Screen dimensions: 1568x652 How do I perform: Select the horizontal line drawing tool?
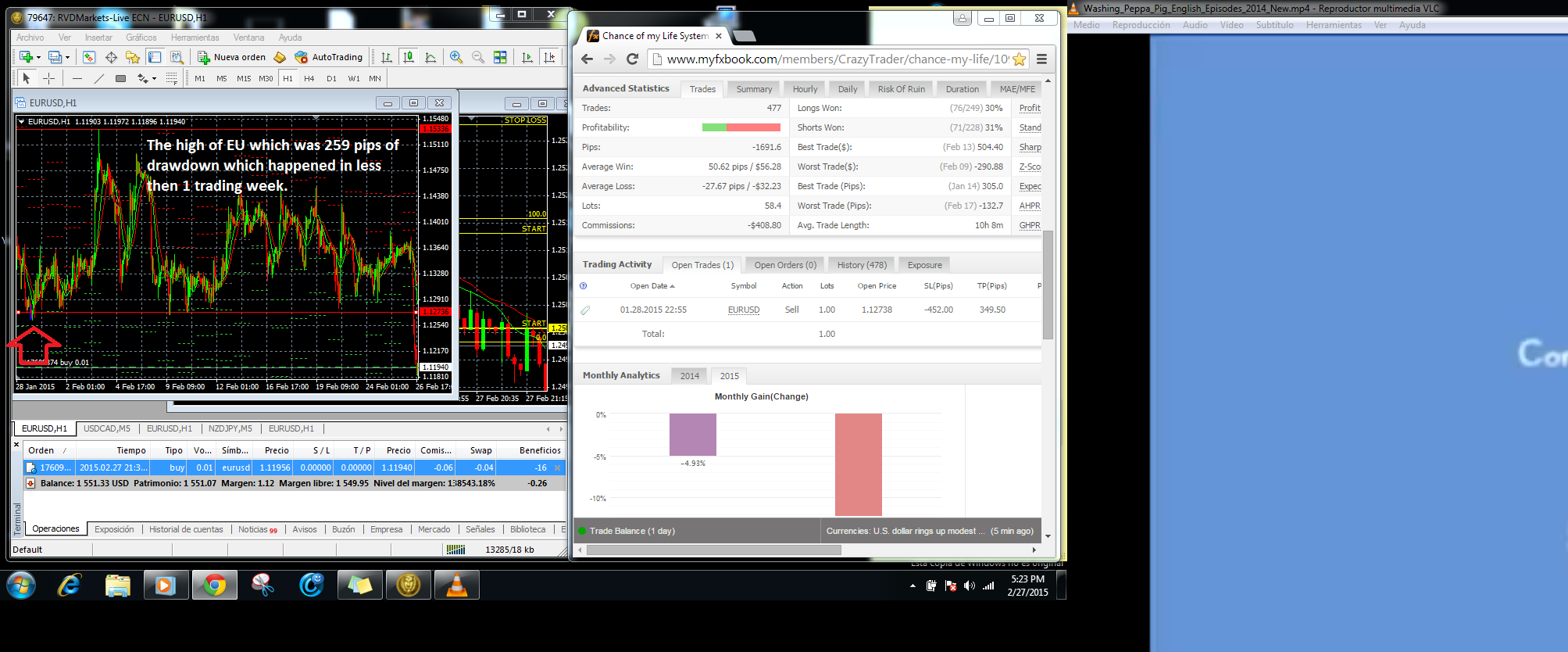coord(77,78)
